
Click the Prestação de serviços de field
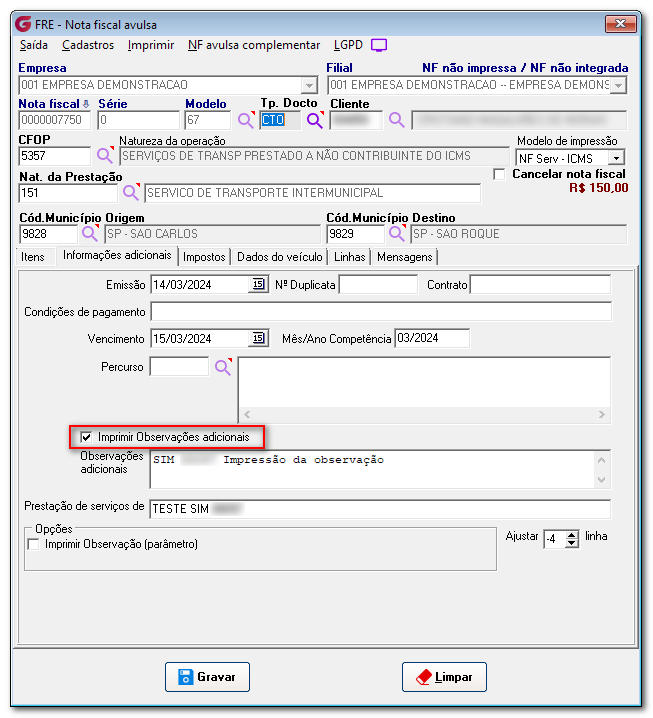(380, 509)
